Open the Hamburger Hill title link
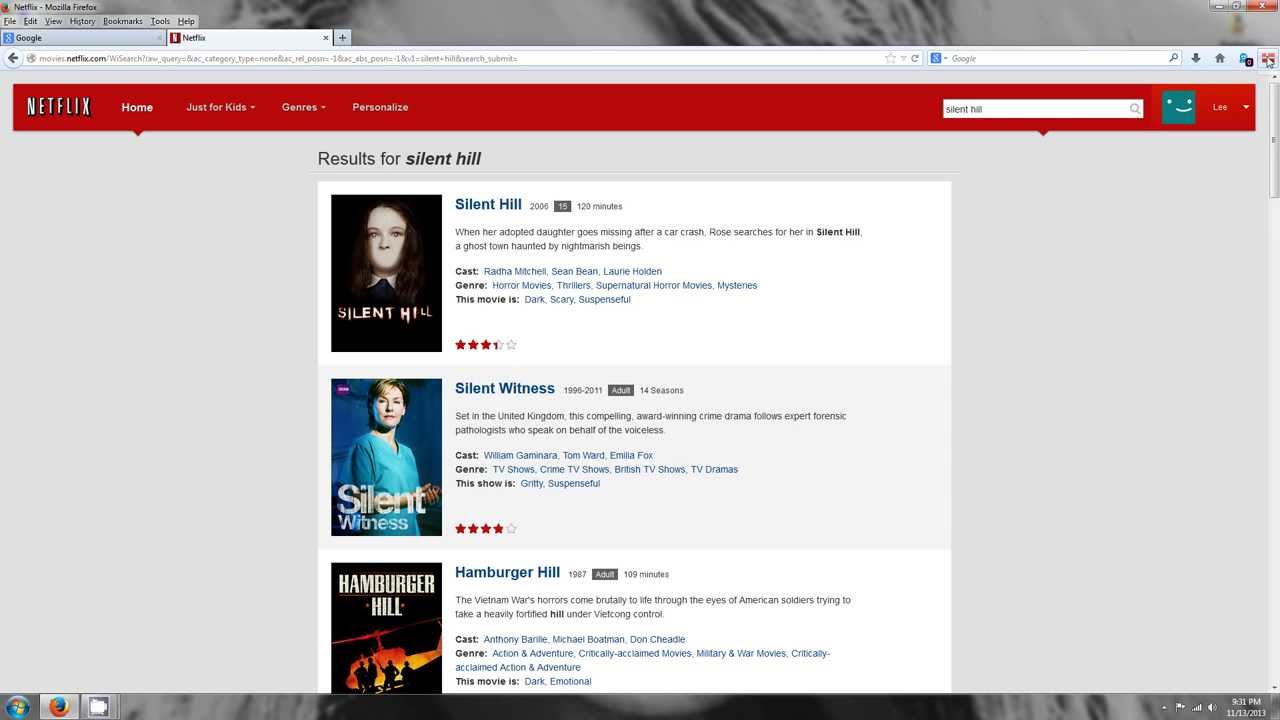This screenshot has width=1280, height=720. pos(507,572)
